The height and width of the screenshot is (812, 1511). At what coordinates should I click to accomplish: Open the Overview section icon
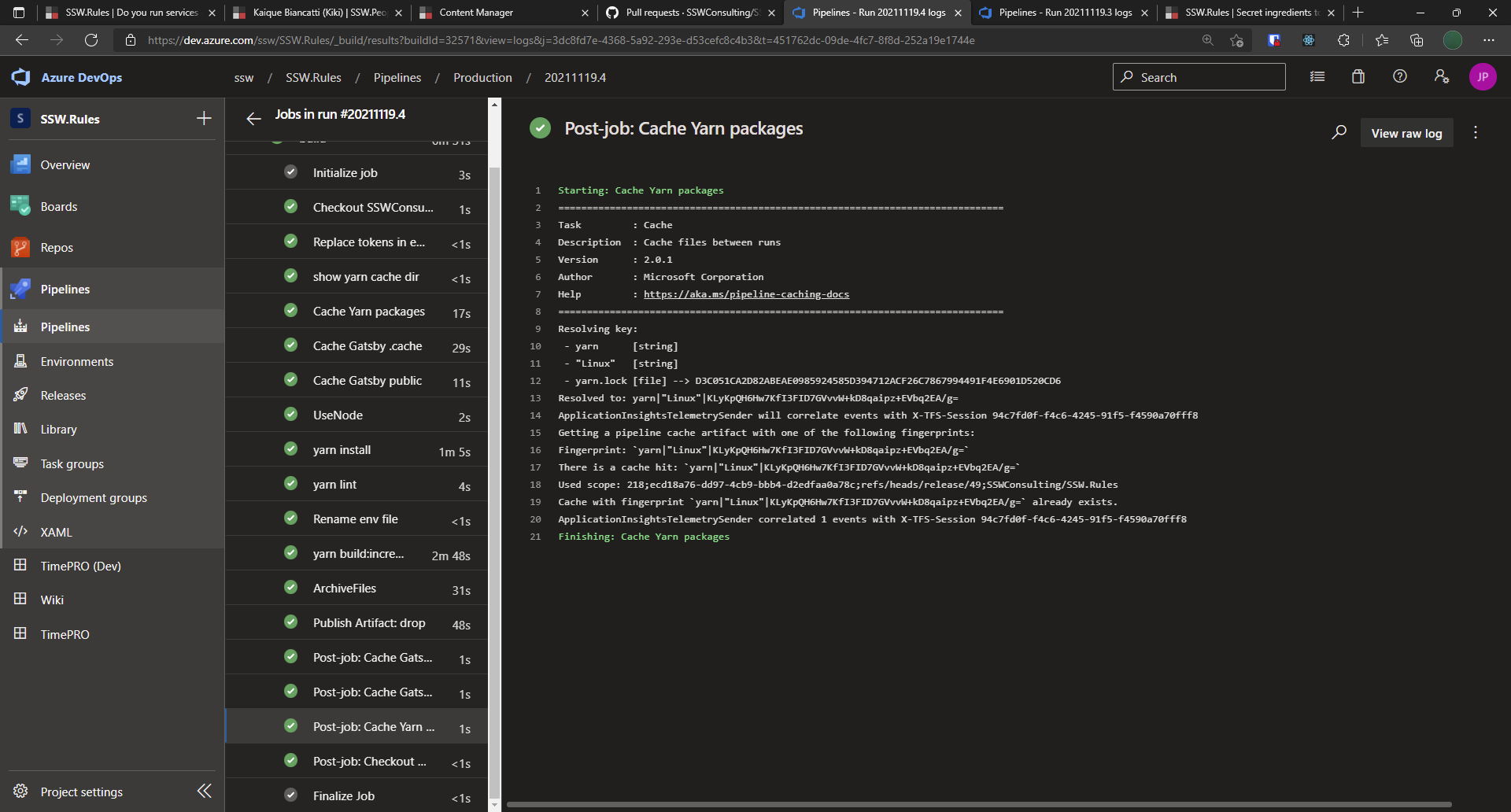(20, 164)
